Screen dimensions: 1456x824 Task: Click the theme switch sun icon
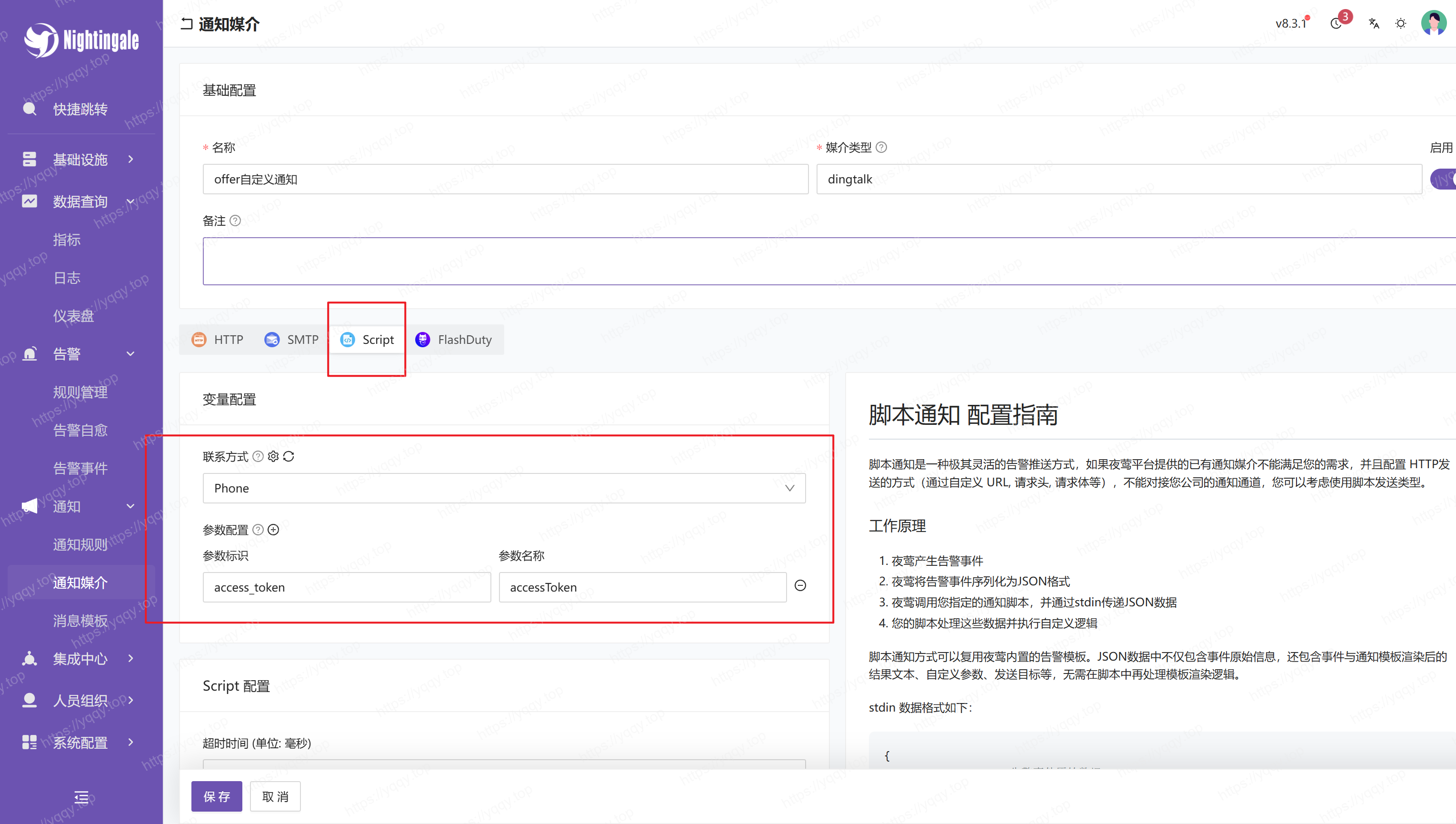[x=1401, y=24]
